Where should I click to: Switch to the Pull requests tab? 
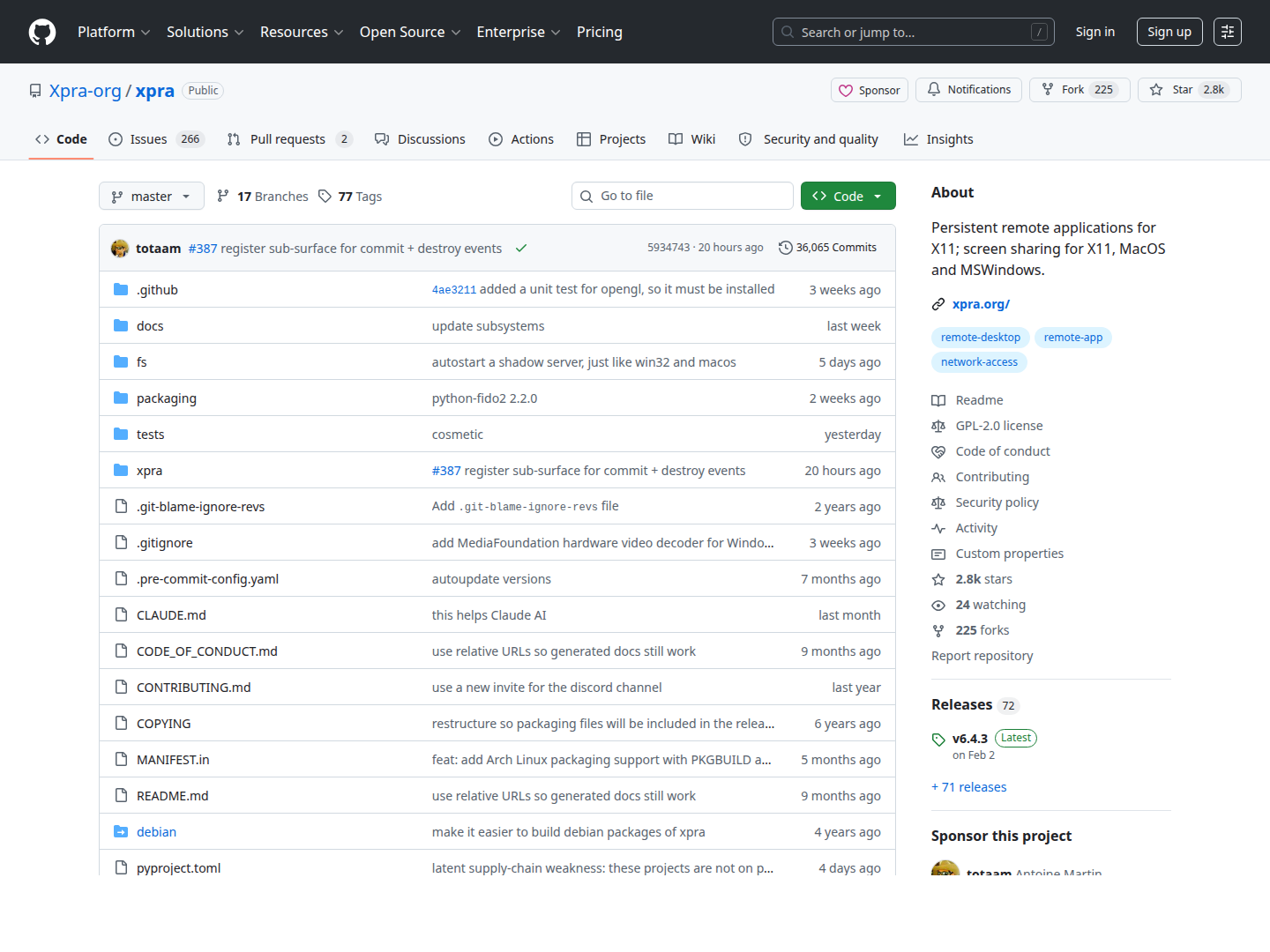(x=289, y=139)
